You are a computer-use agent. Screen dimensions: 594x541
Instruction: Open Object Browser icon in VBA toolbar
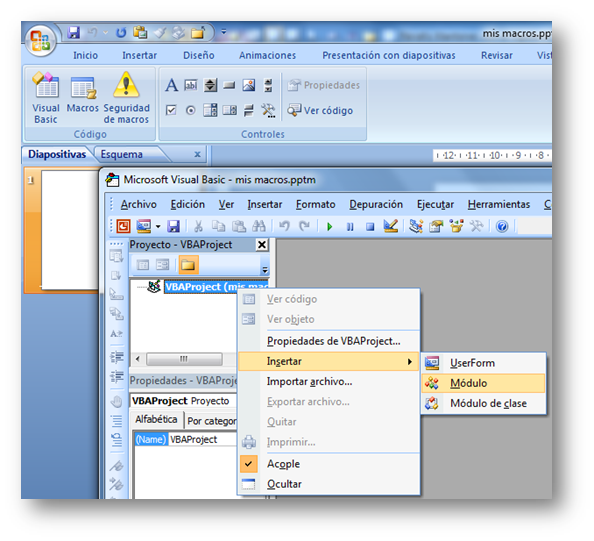click(456, 226)
